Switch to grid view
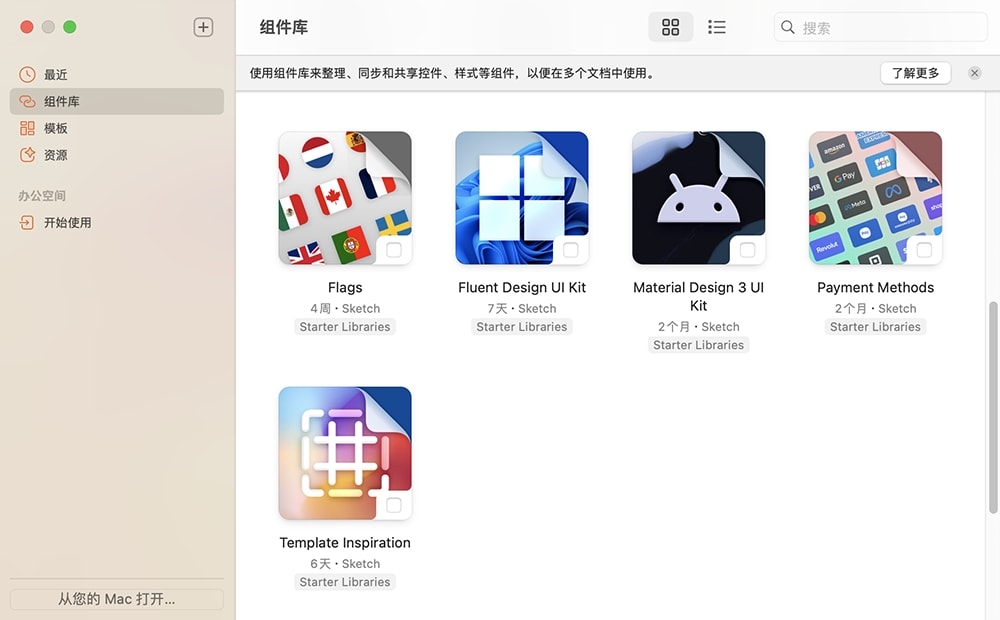This screenshot has width=1000, height=620. click(670, 27)
